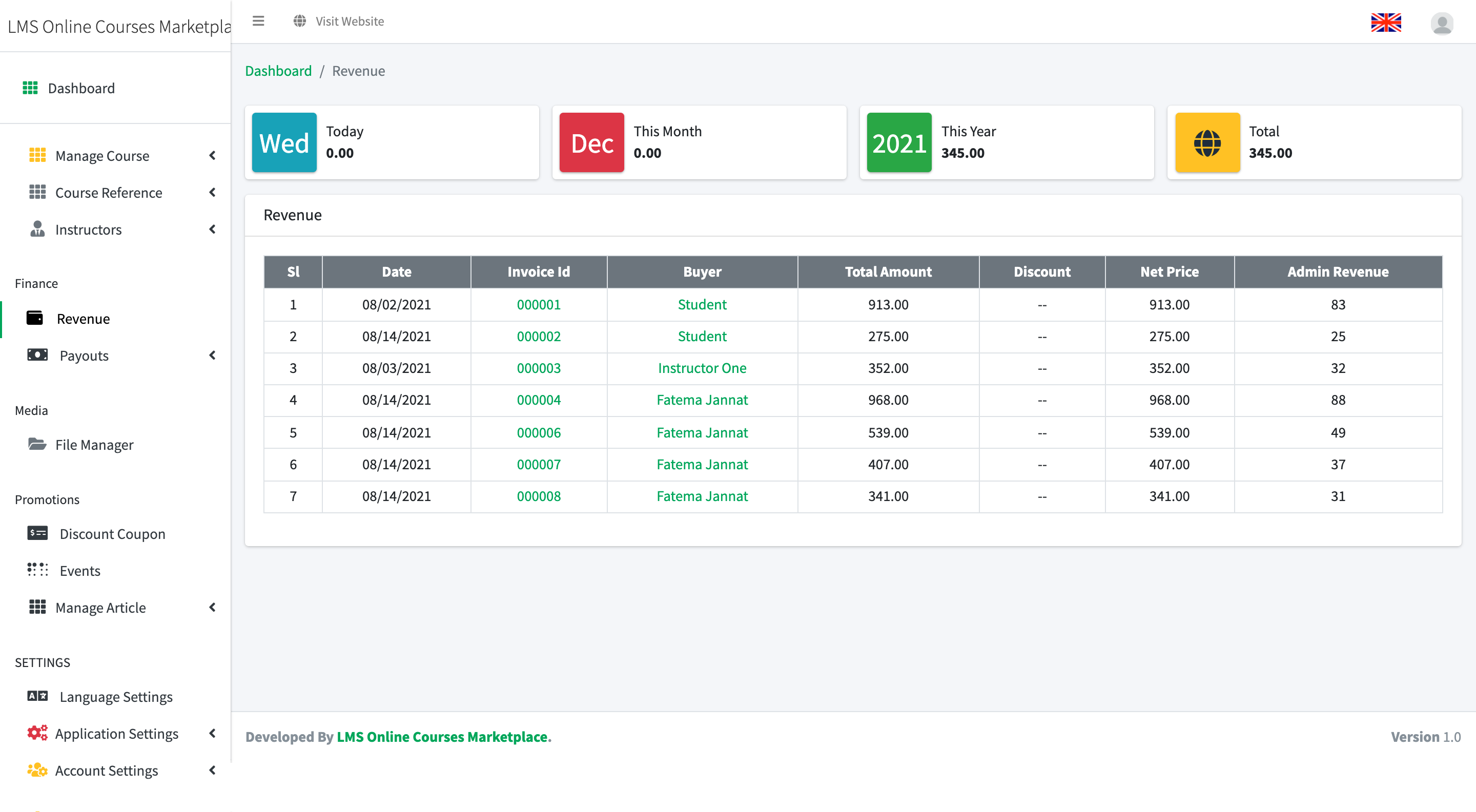Expand the Payouts submenu chevron
The image size is (1476, 812).
click(212, 356)
